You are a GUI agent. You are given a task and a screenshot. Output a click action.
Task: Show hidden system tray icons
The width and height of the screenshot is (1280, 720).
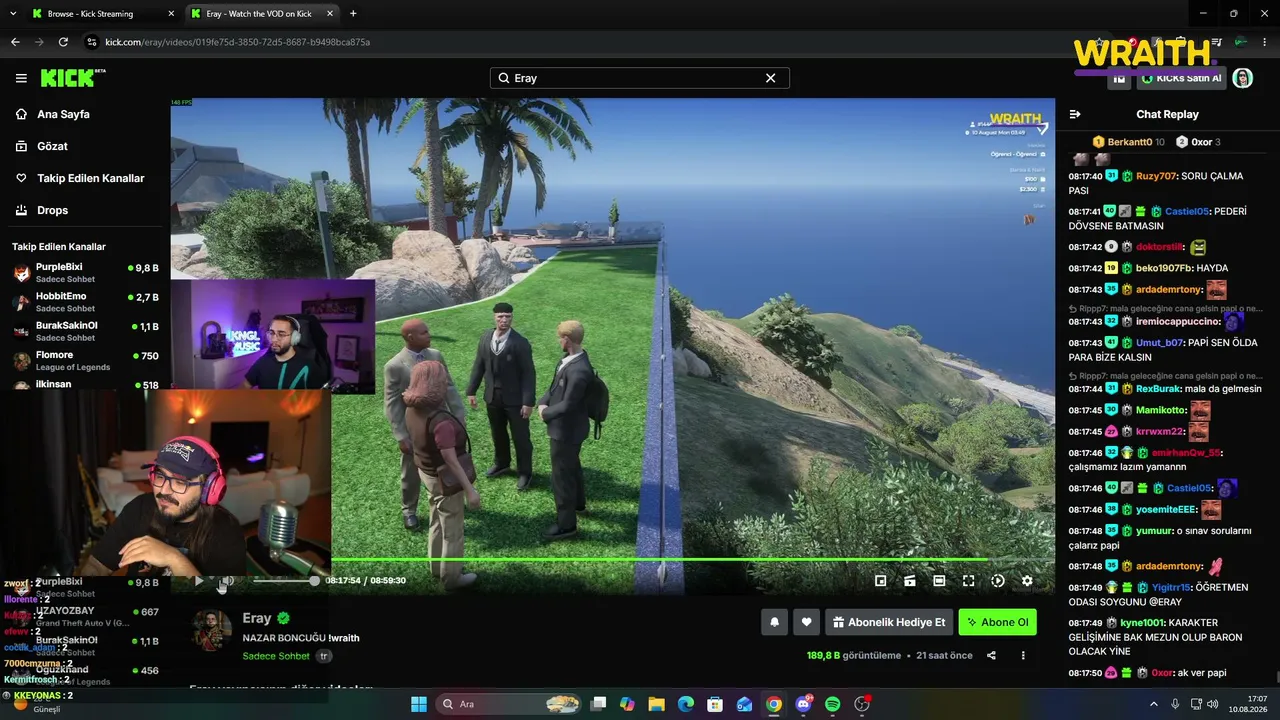pos(1155,704)
